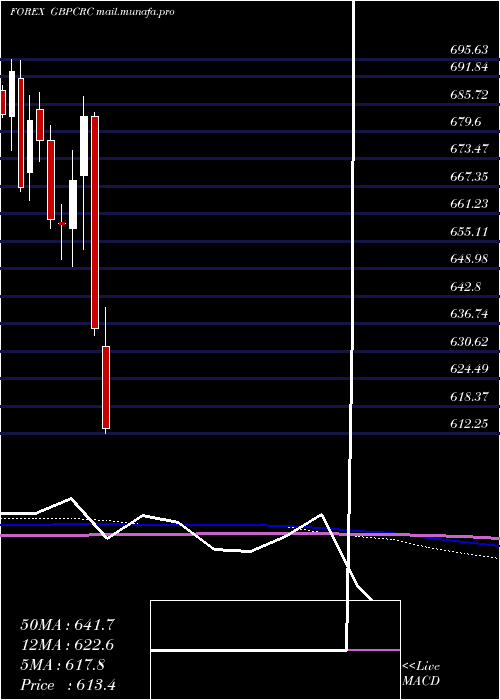Click the 630.62 price level label
Viewport: 500px width, 700px height.
coord(469,342)
